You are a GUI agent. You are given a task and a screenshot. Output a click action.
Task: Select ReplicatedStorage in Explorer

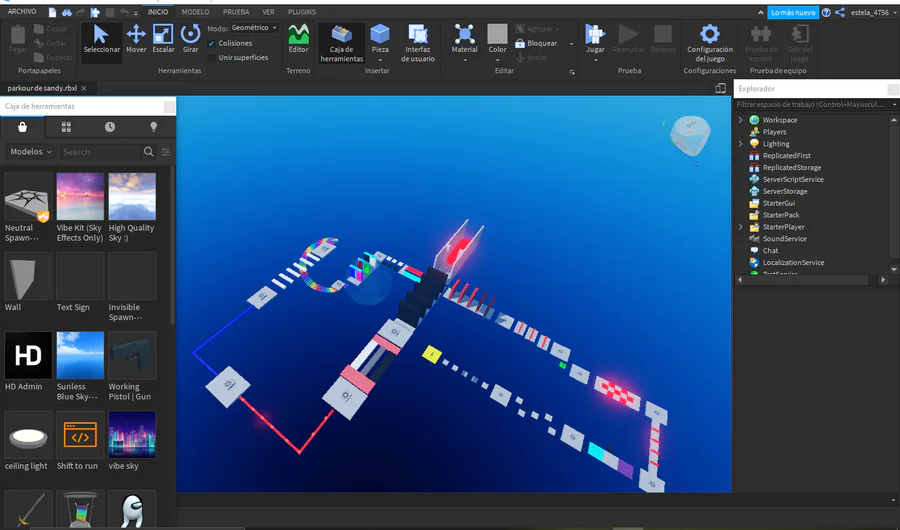point(792,167)
